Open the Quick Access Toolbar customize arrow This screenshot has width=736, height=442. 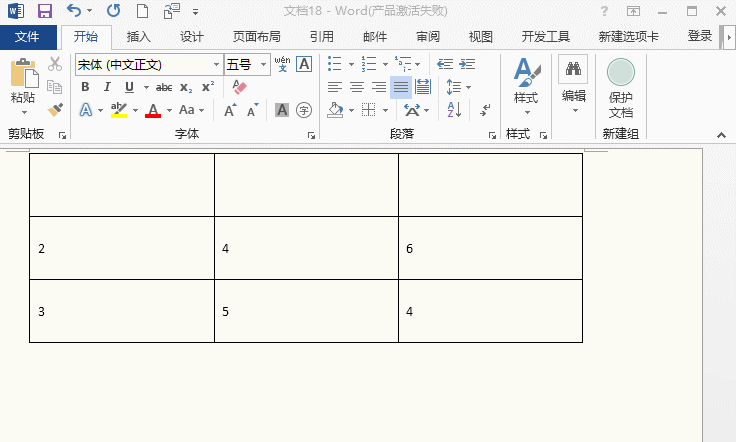point(195,12)
